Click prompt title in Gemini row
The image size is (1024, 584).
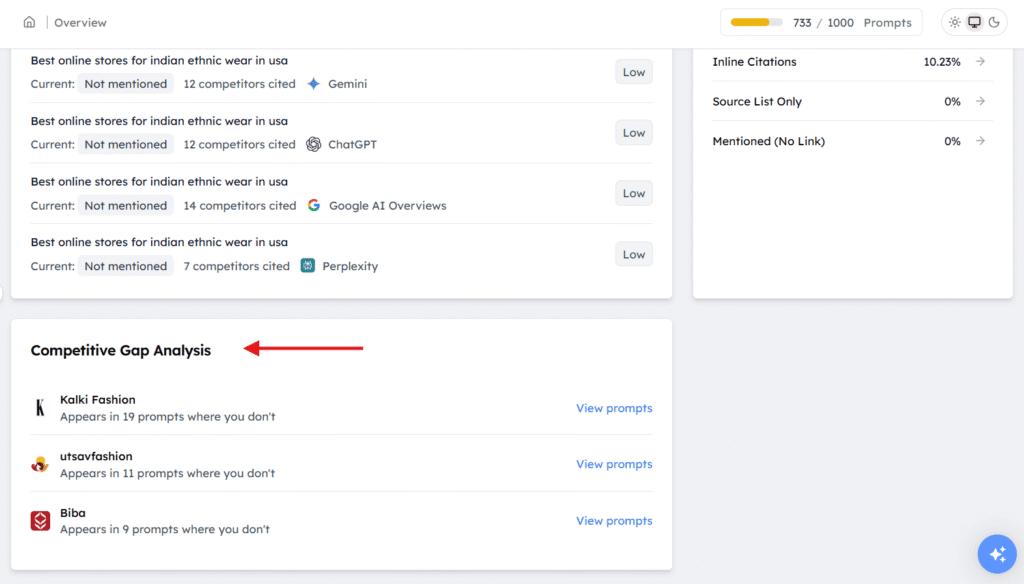[159, 60]
